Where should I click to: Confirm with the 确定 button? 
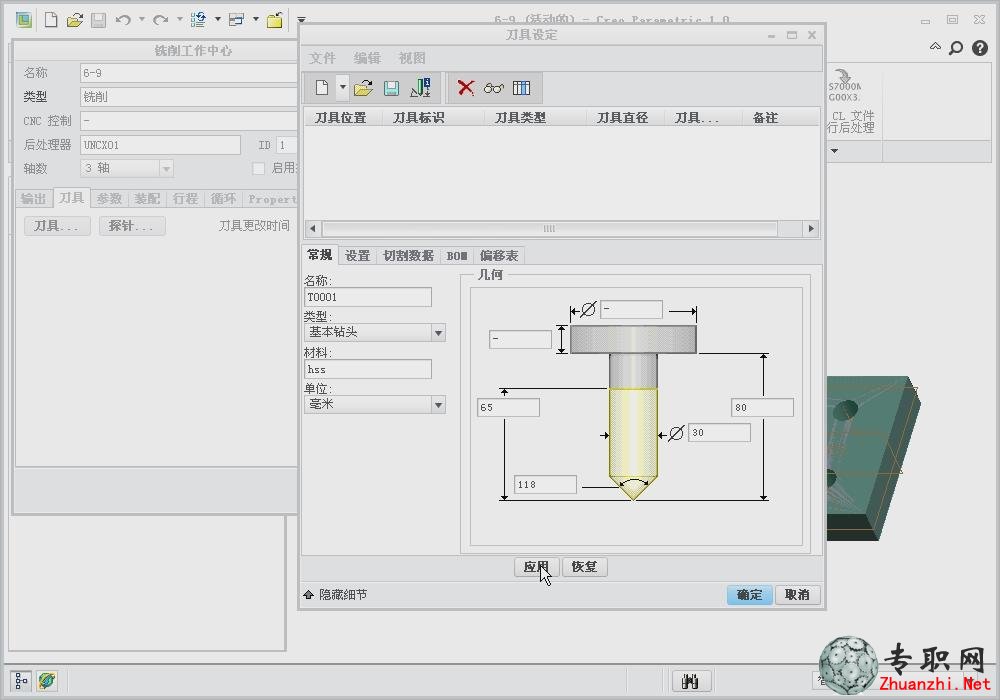749,595
